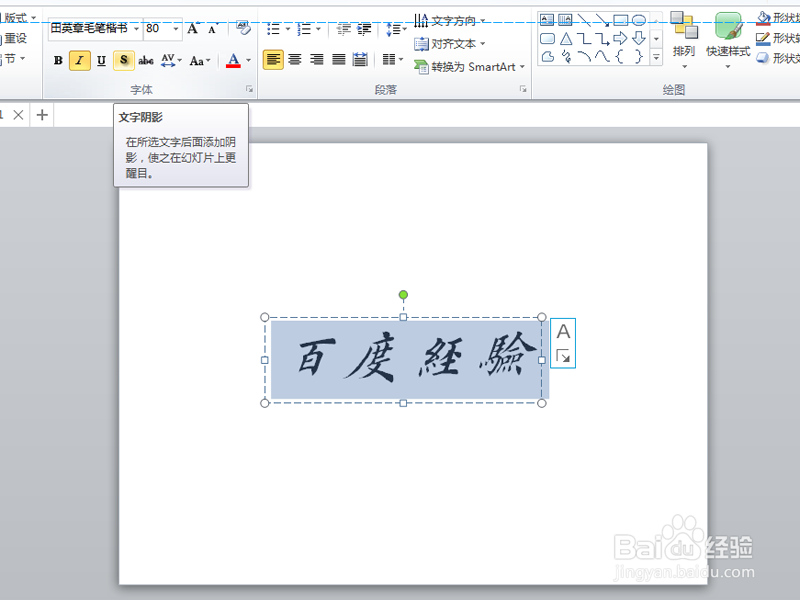Toggle bold formatting
This screenshot has height=600, width=800.
(x=58, y=60)
